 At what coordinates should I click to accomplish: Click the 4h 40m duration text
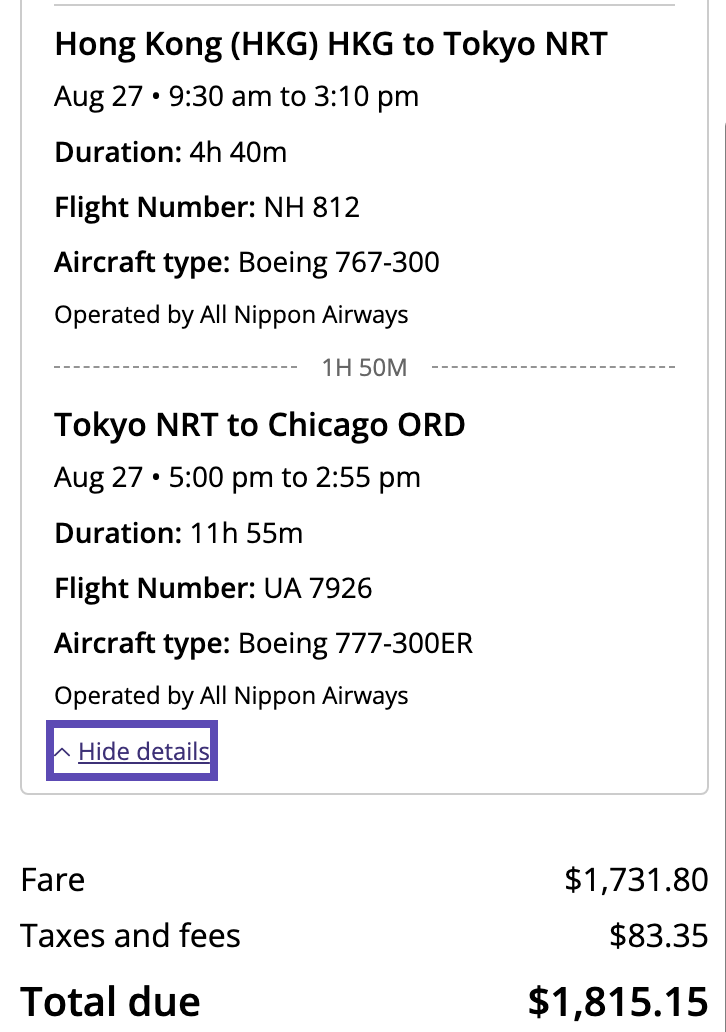[x=238, y=153]
